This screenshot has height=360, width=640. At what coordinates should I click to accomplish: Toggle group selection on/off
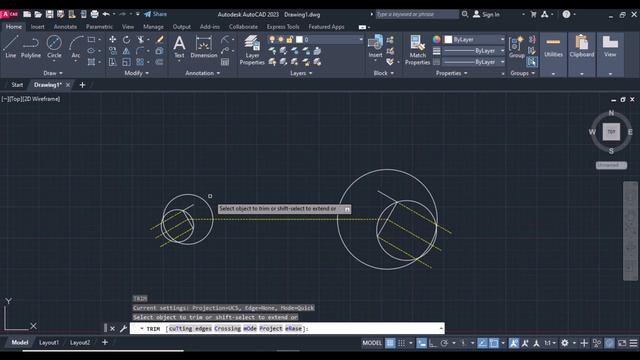pos(531,62)
